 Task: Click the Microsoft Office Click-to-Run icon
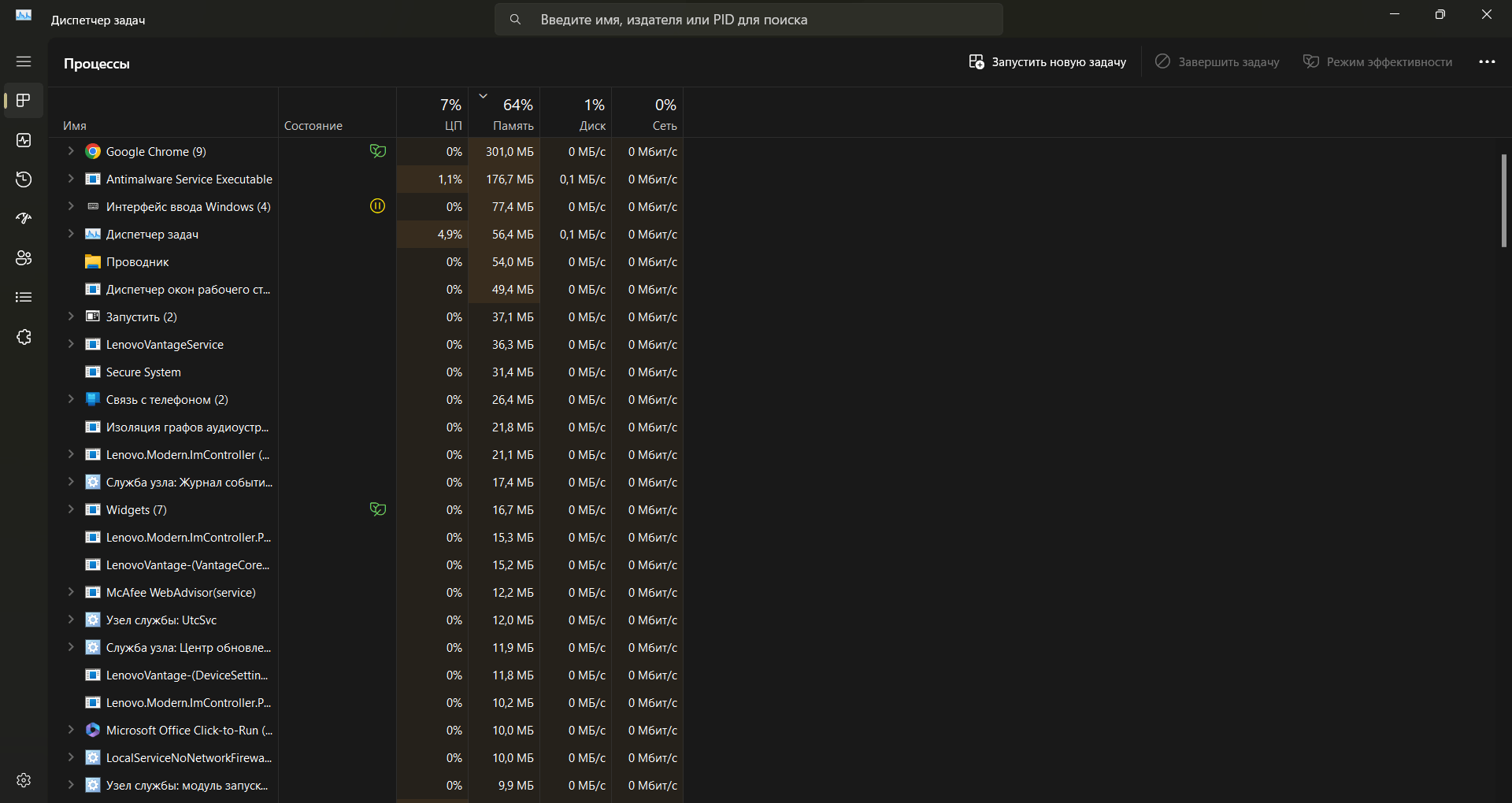click(x=93, y=730)
